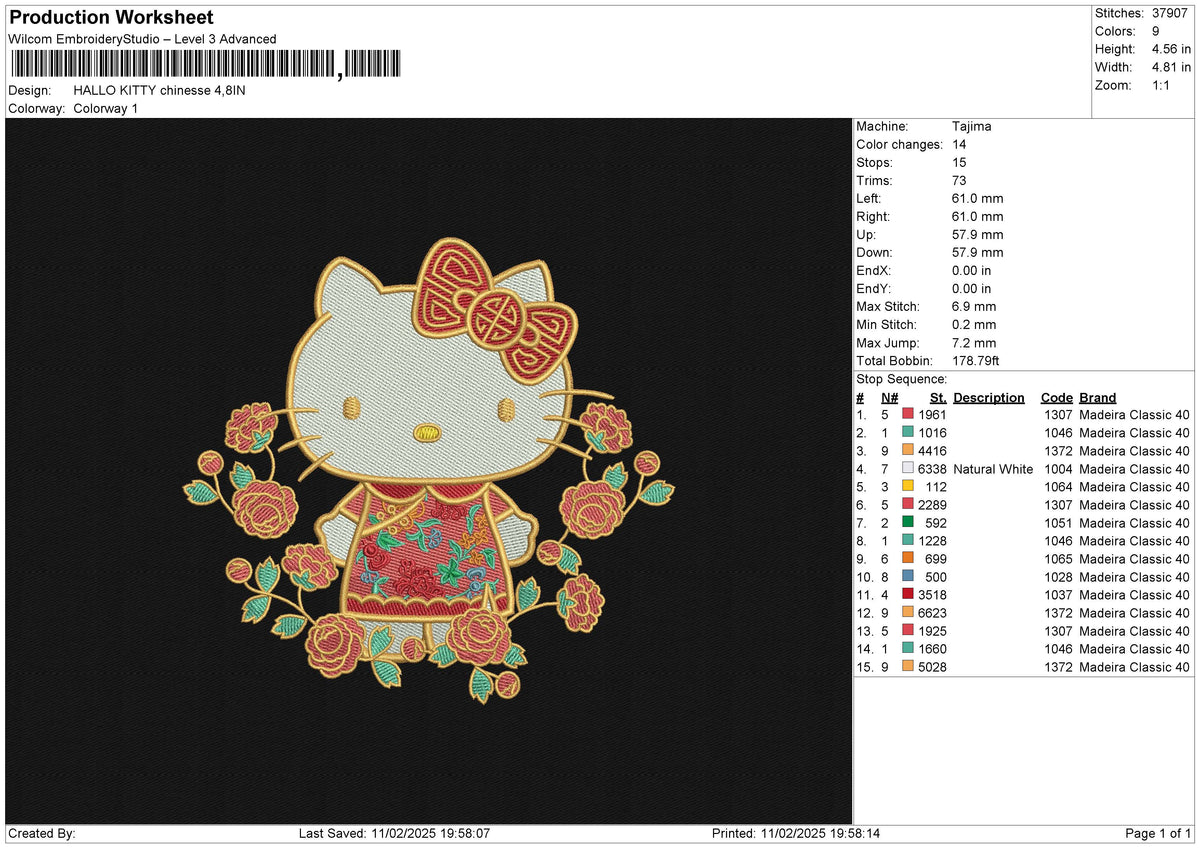
Task: Click the colorway value 'Colorway 1'
Action: coord(106,108)
